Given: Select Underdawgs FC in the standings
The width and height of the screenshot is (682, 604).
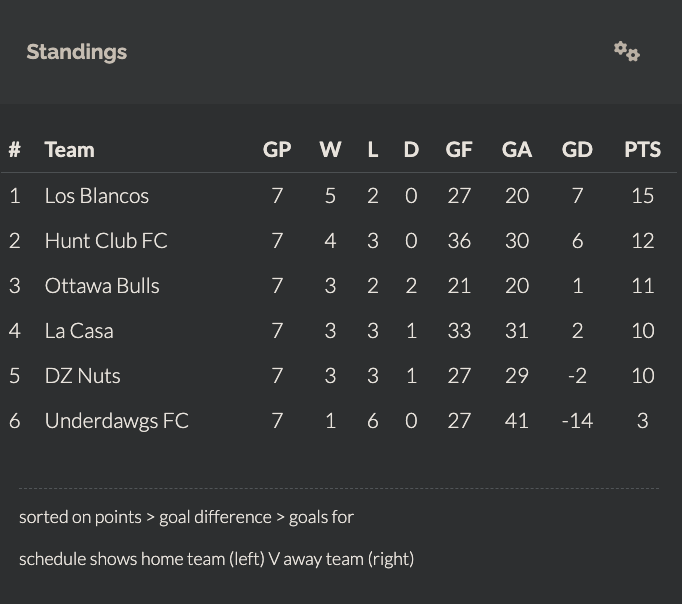Looking at the screenshot, I should click(117, 421).
